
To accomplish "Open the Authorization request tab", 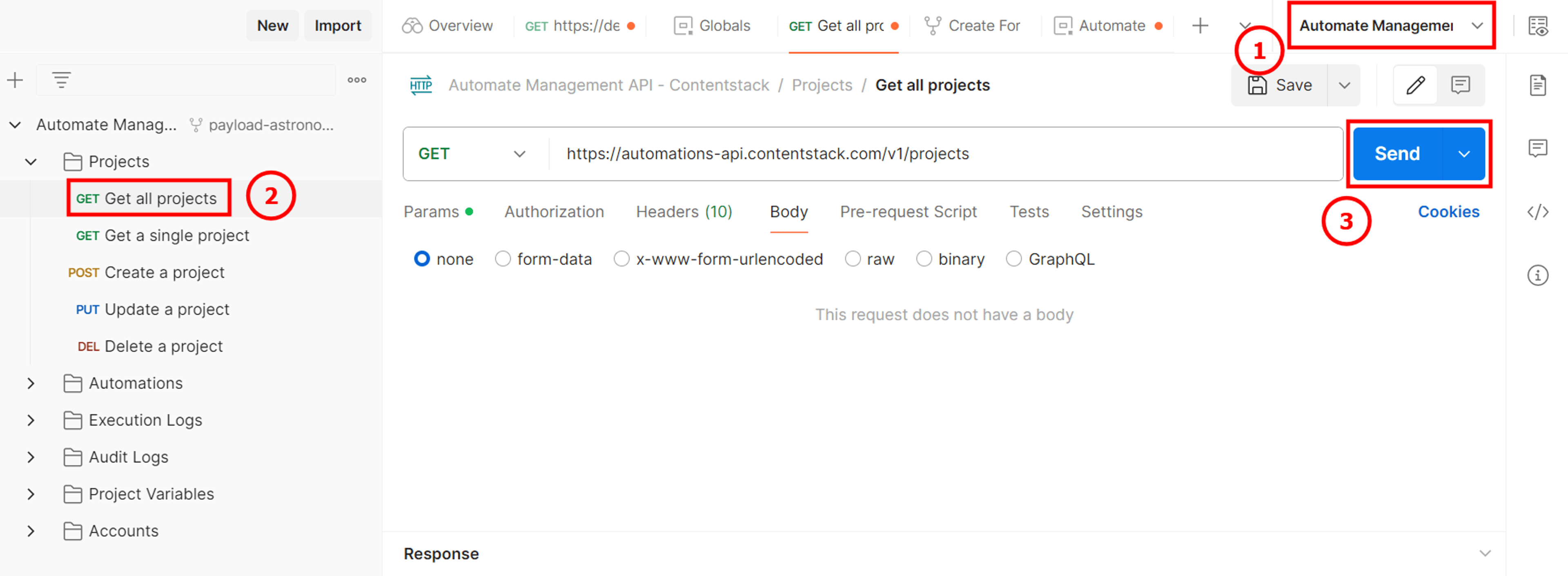I will [x=554, y=211].
